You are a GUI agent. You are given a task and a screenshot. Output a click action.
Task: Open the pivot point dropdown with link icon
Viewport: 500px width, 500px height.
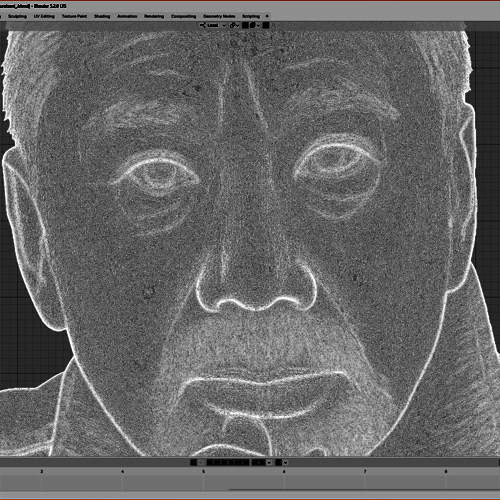pyautogui.click(x=234, y=25)
